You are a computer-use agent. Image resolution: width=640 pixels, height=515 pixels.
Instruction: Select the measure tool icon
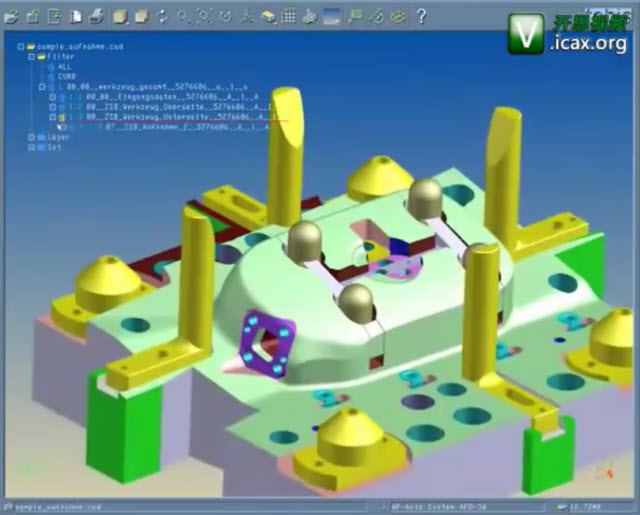[377, 17]
